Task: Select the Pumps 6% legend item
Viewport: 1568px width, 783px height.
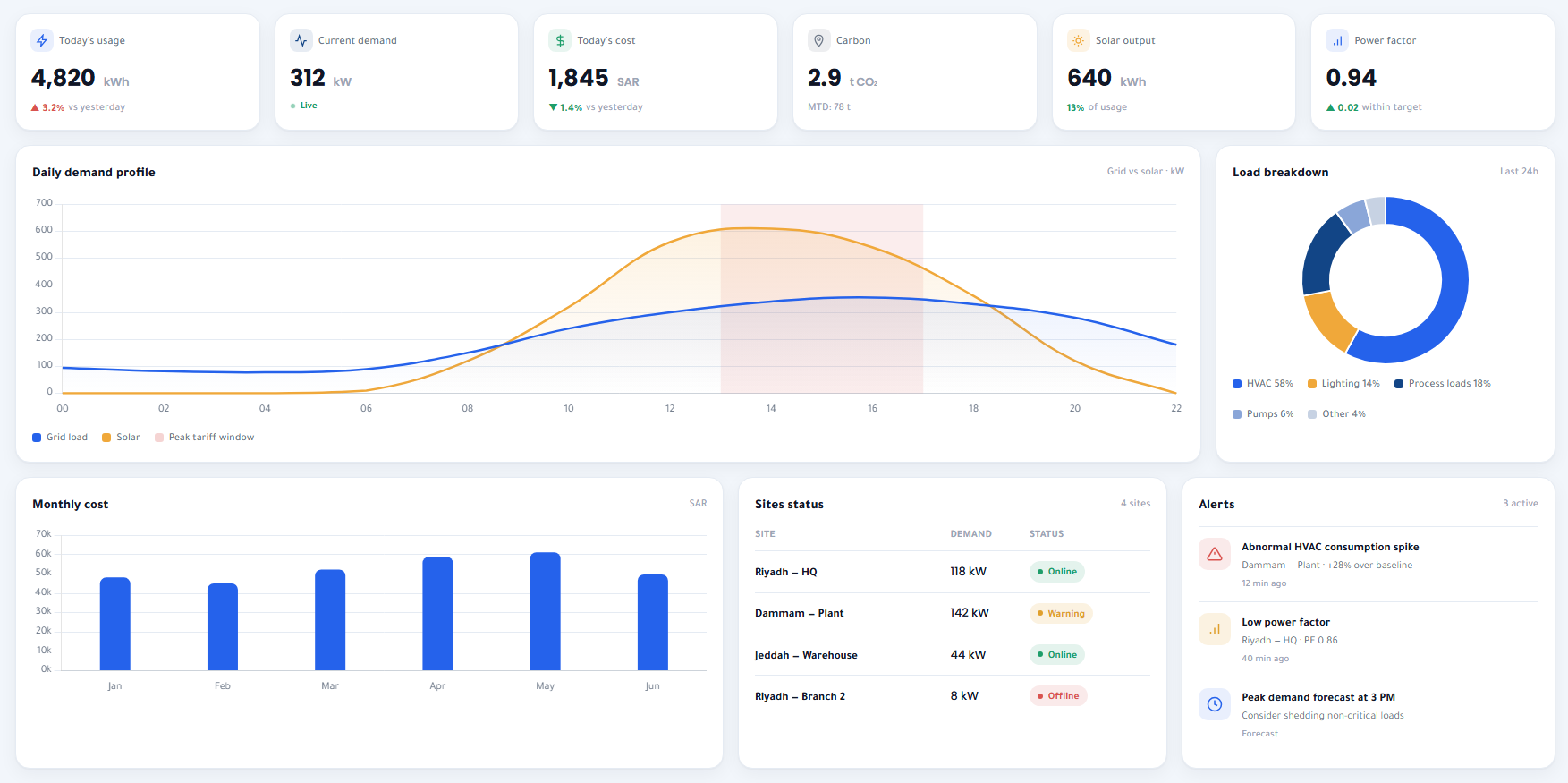Action: point(1263,414)
